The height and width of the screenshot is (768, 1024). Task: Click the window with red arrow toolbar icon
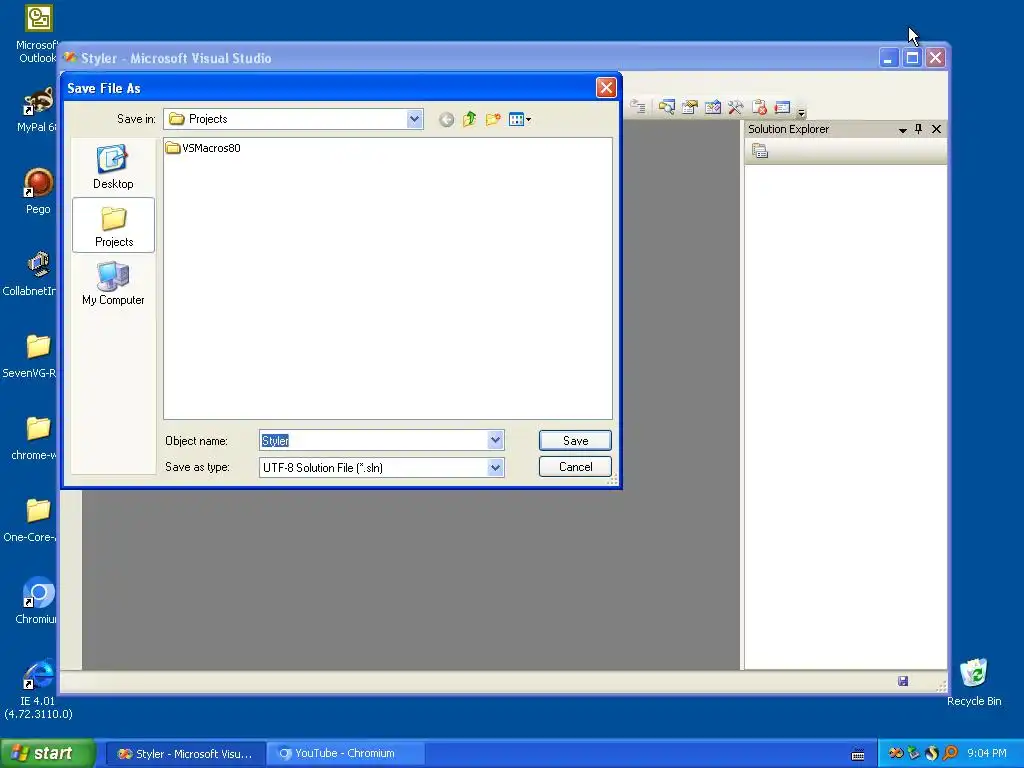point(782,107)
